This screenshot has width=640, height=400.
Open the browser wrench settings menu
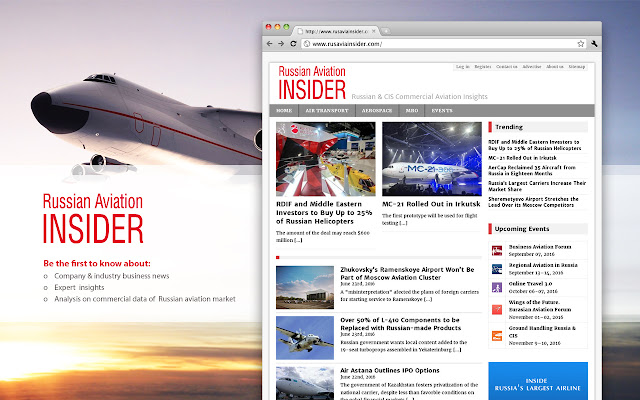(x=594, y=44)
